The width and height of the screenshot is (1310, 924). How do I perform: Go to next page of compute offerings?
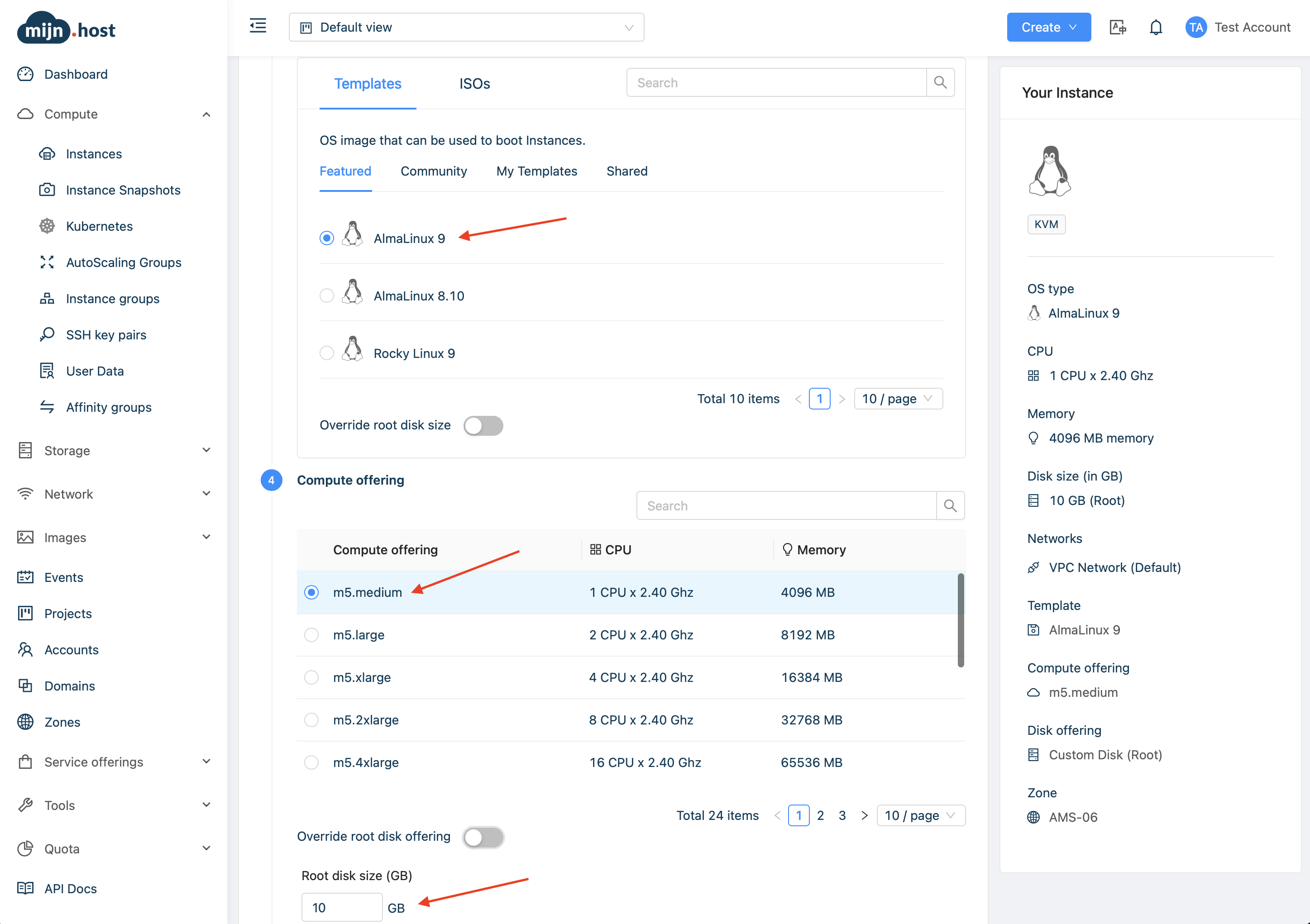pyautogui.click(x=864, y=815)
